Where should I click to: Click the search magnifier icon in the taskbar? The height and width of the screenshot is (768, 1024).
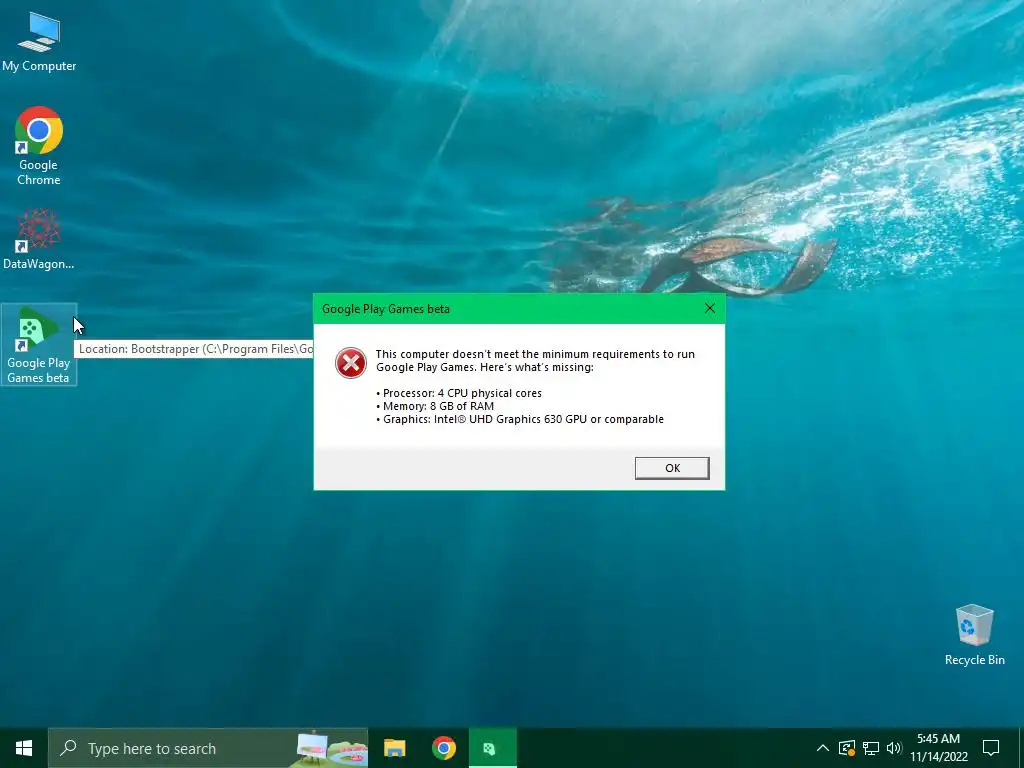point(68,748)
